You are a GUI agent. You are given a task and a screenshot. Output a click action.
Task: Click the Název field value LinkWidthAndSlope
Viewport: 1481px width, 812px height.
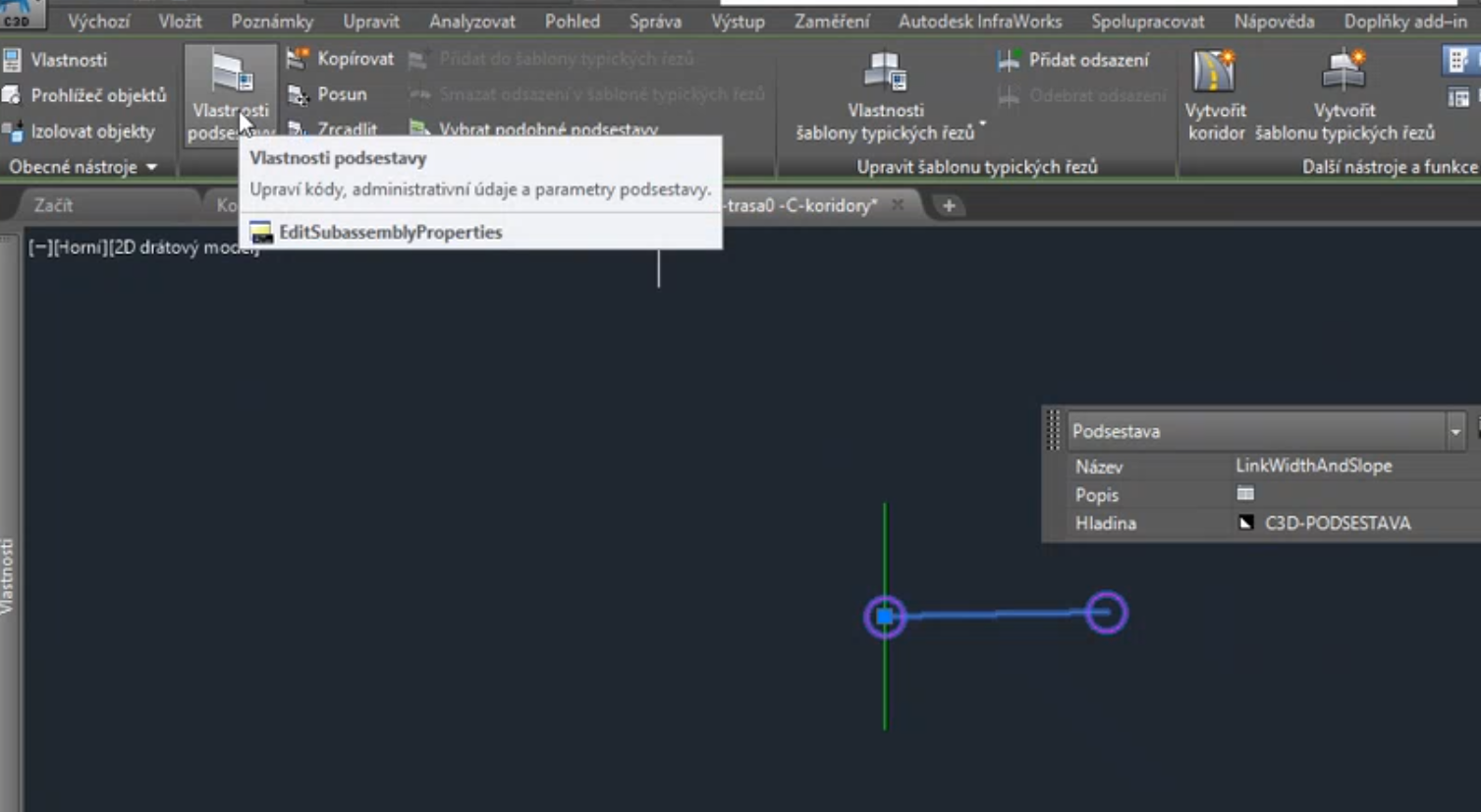click(x=1313, y=466)
